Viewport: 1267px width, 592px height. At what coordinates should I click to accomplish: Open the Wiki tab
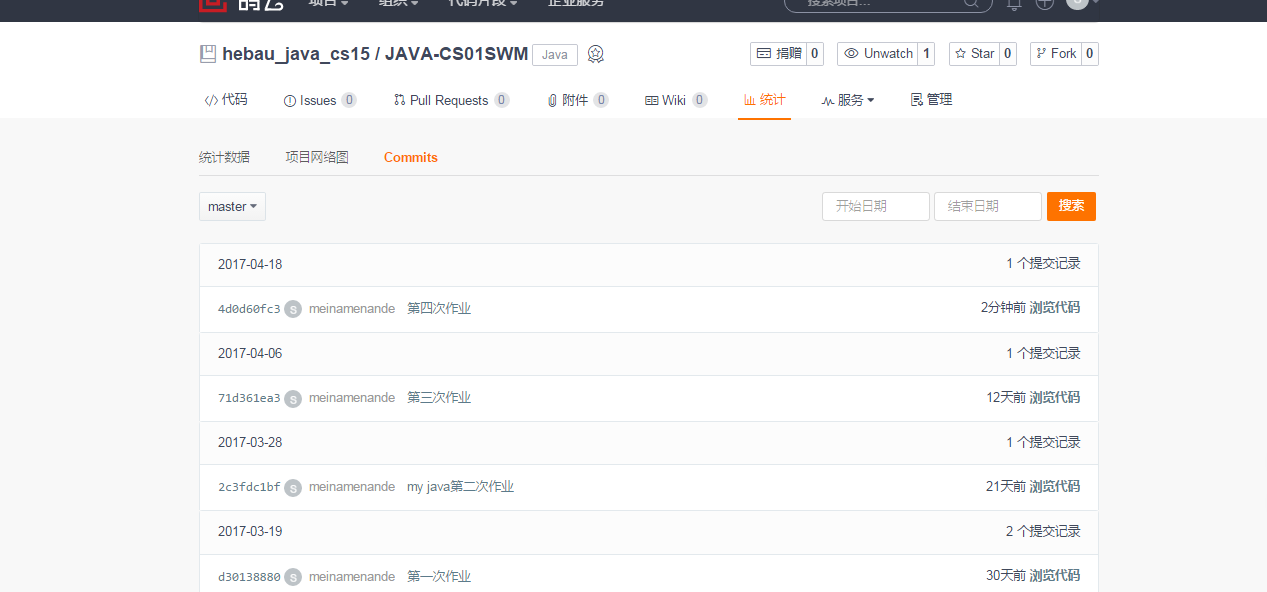(x=676, y=100)
